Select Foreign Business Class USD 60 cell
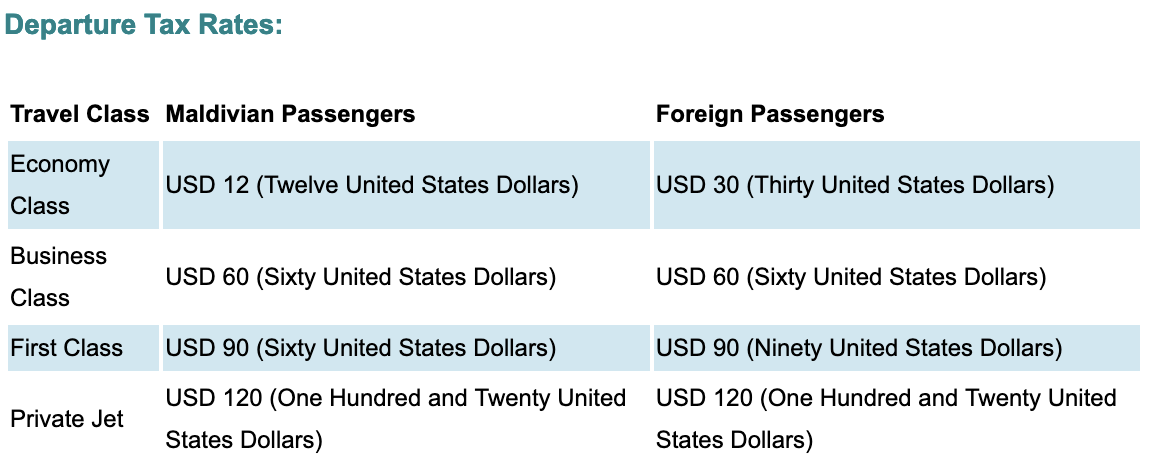 tap(852, 277)
